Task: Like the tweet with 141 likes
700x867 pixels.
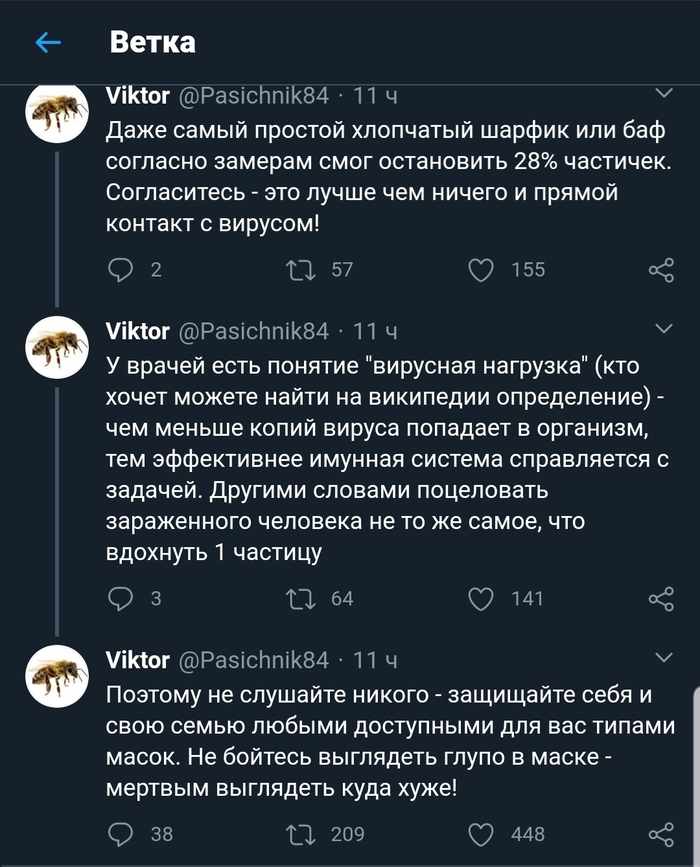Action: click(482, 598)
